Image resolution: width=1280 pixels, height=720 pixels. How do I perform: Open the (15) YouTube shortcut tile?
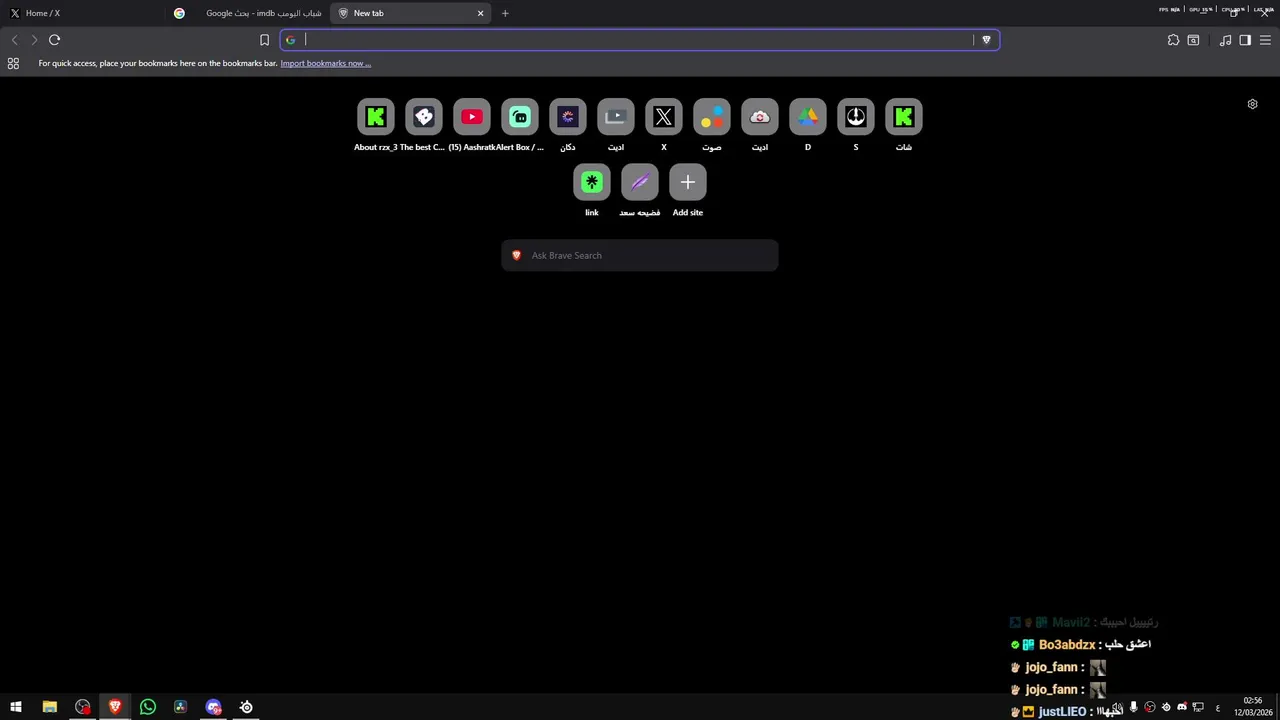pos(472,117)
